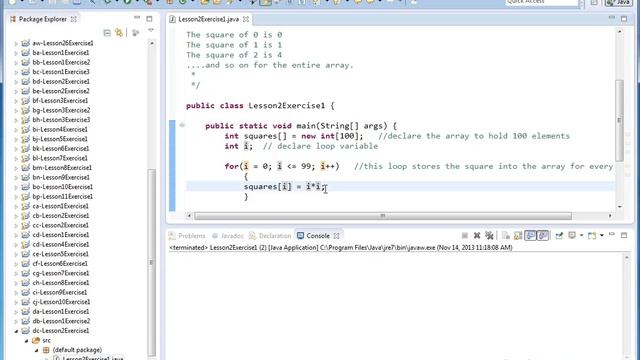This screenshot has width=640, height=360.
Task: Remove all terminated launches
Action: coord(489,236)
